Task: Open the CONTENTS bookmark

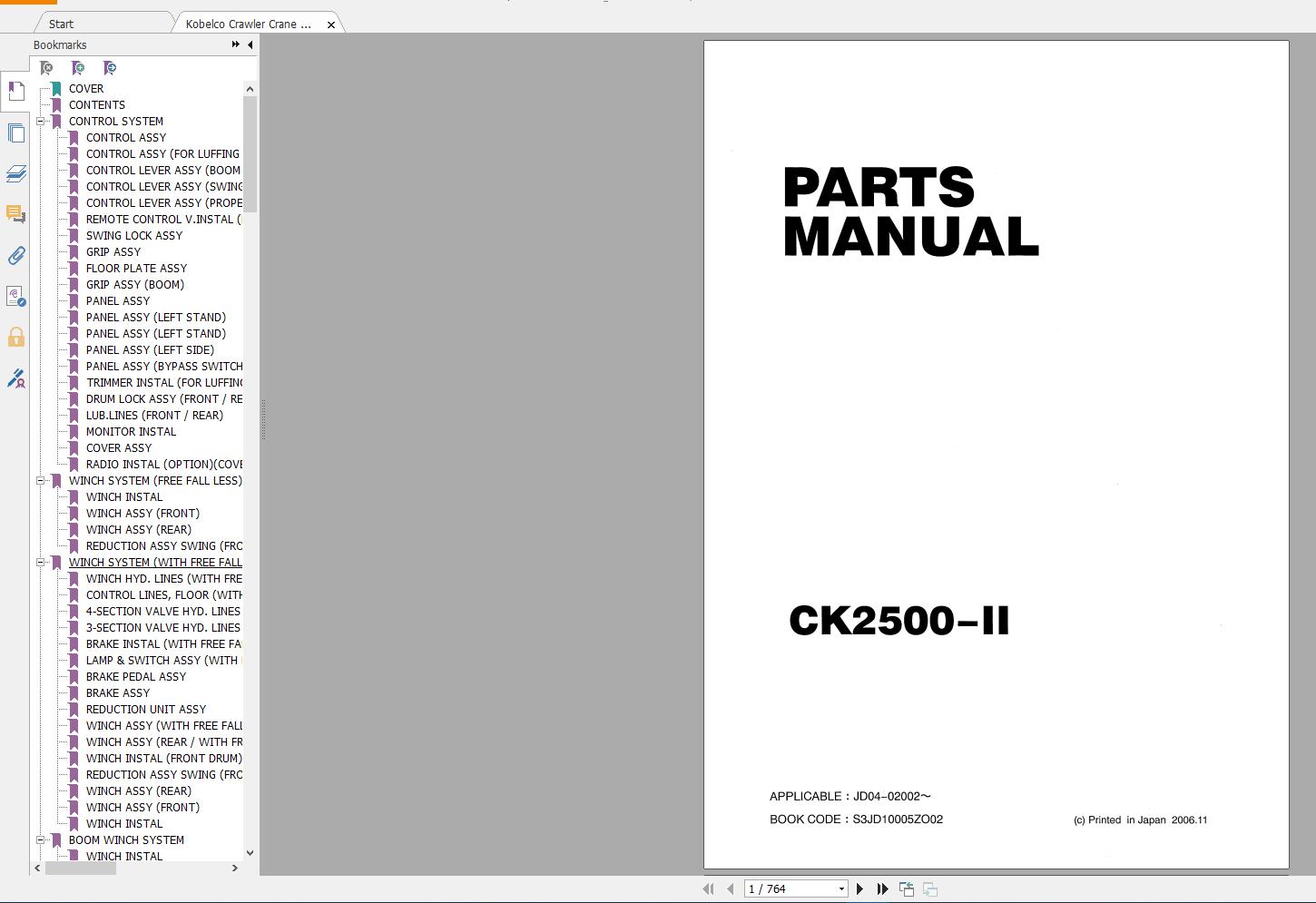Action: point(97,105)
